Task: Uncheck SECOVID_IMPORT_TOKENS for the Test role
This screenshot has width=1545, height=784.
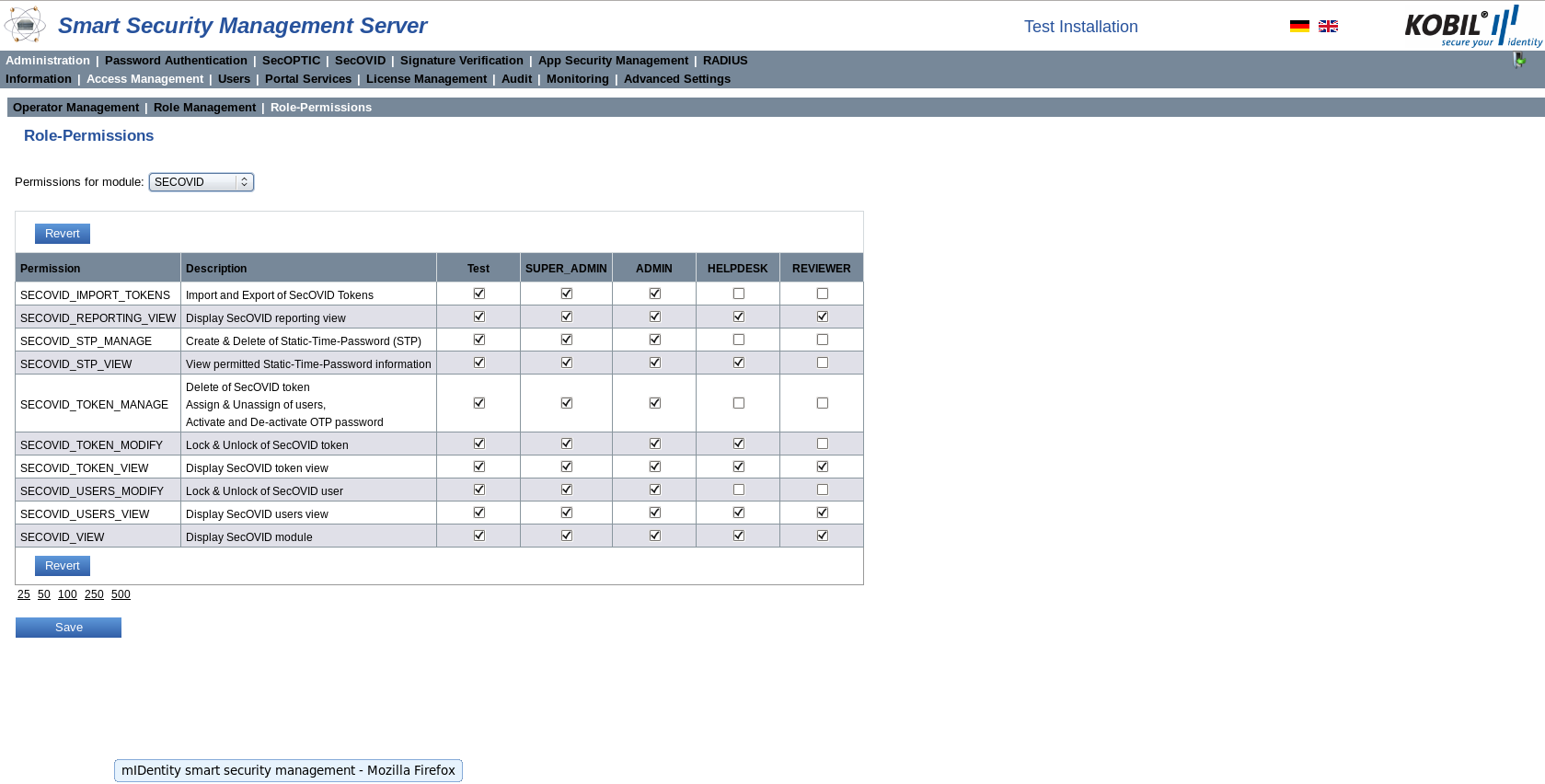Action: (x=479, y=294)
